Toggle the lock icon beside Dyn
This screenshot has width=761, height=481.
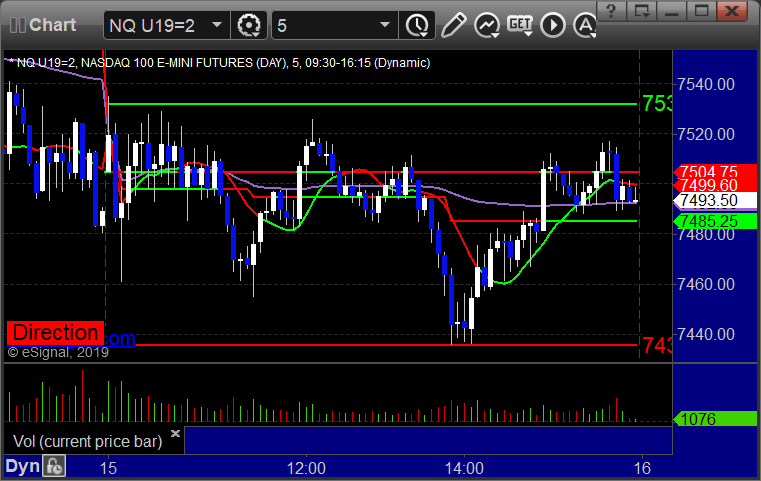(54, 466)
